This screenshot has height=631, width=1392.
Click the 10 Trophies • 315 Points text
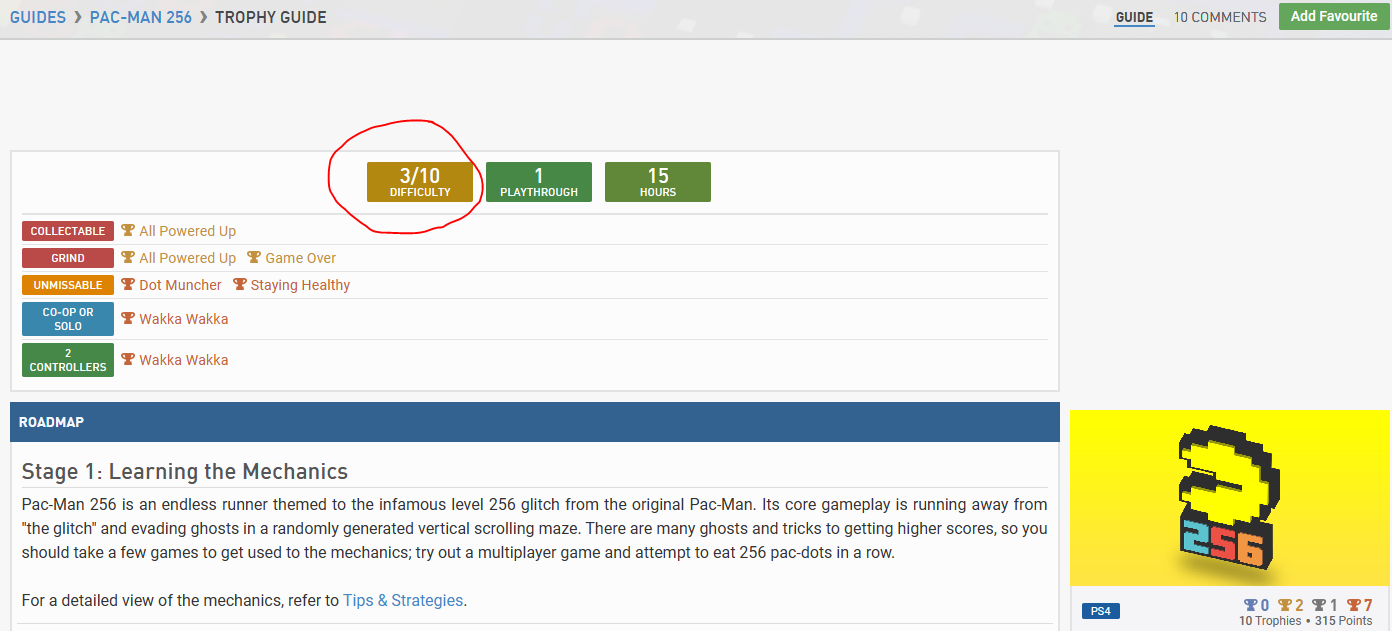coord(1306,621)
